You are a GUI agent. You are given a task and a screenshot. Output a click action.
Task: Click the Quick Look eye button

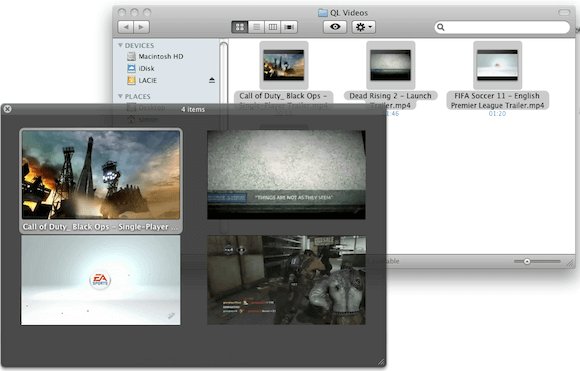tap(335, 27)
